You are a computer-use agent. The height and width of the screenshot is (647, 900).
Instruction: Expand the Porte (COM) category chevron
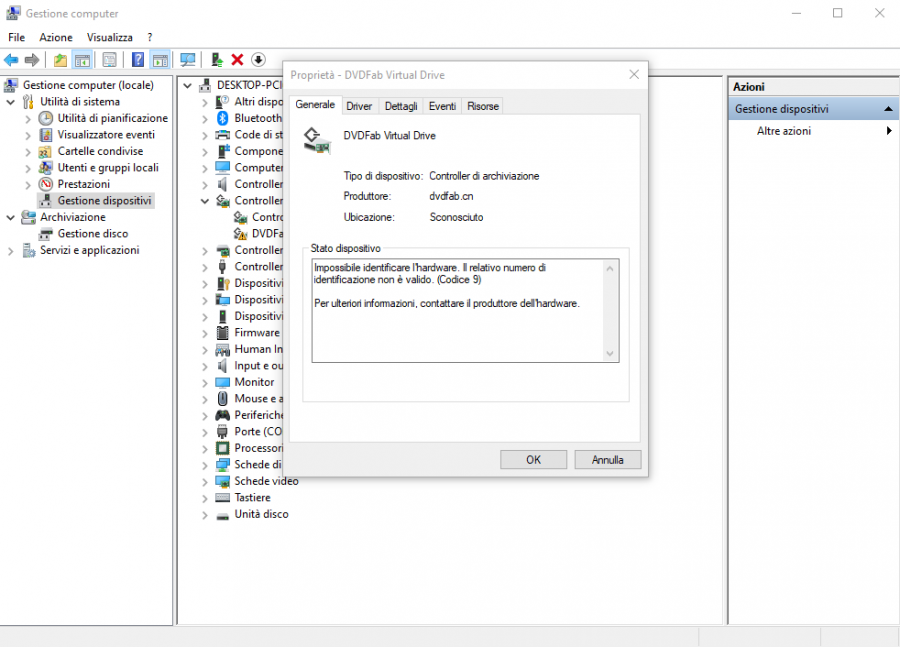point(205,432)
